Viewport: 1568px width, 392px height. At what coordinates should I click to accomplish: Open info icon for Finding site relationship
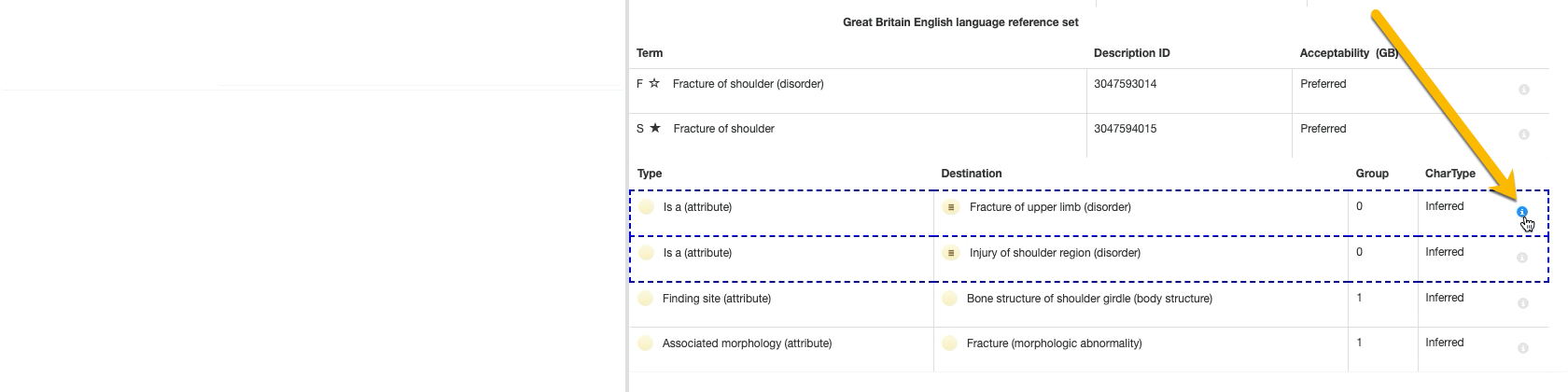point(1522,303)
